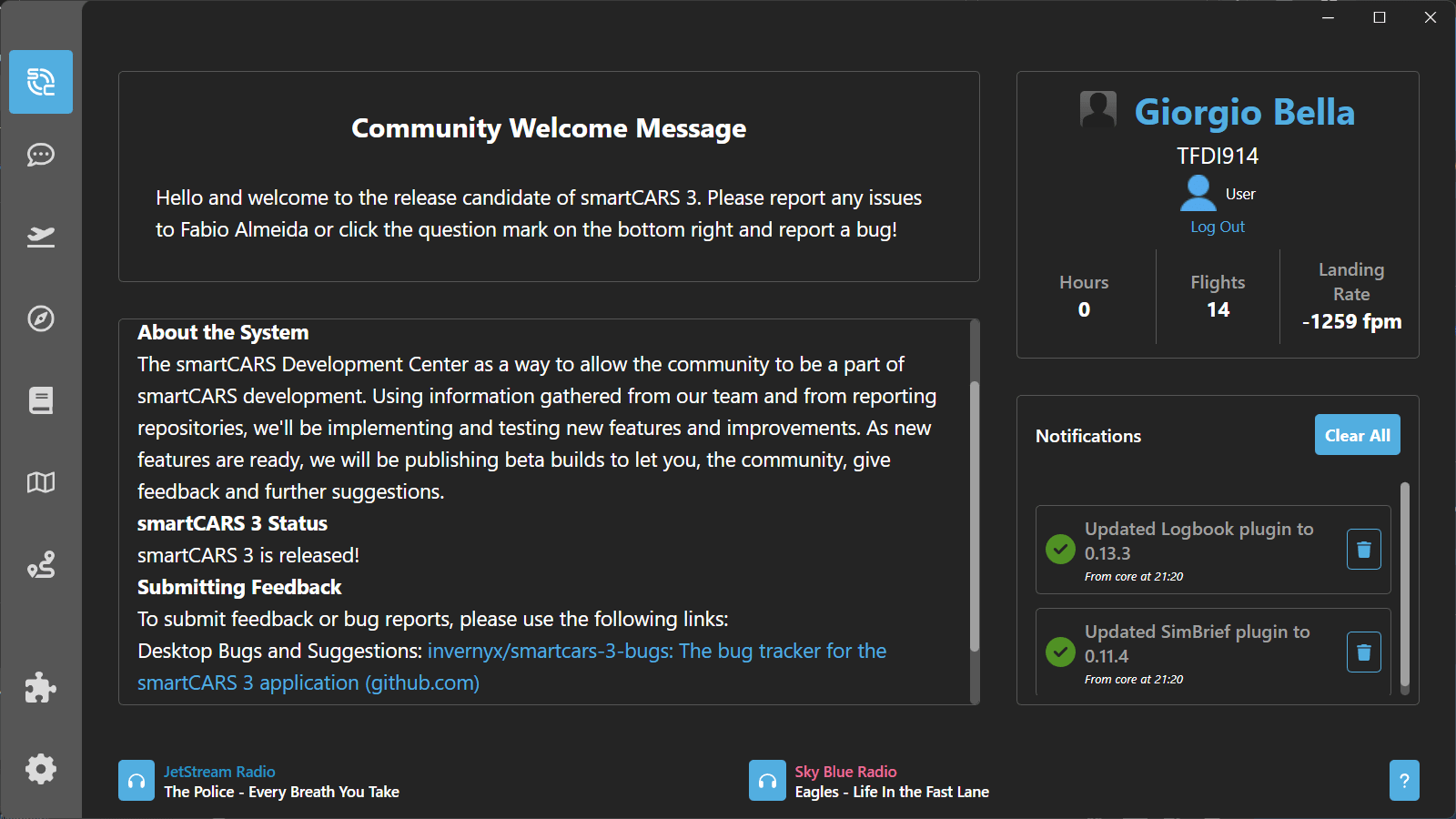Select the dashboard home sidebar icon
Screen dimensions: 1456x819
pyautogui.click(x=41, y=82)
